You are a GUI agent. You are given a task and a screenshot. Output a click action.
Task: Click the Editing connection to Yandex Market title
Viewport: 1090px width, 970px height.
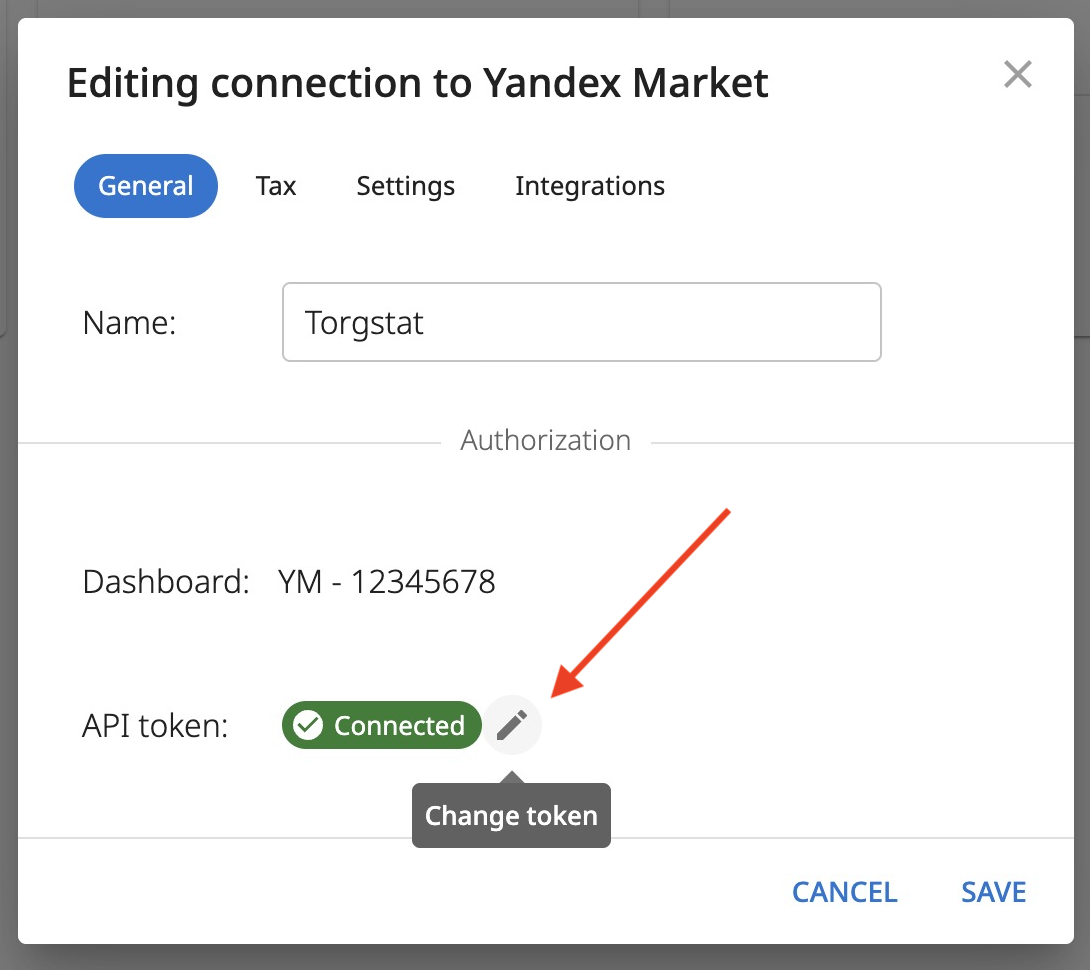pyautogui.click(x=417, y=83)
